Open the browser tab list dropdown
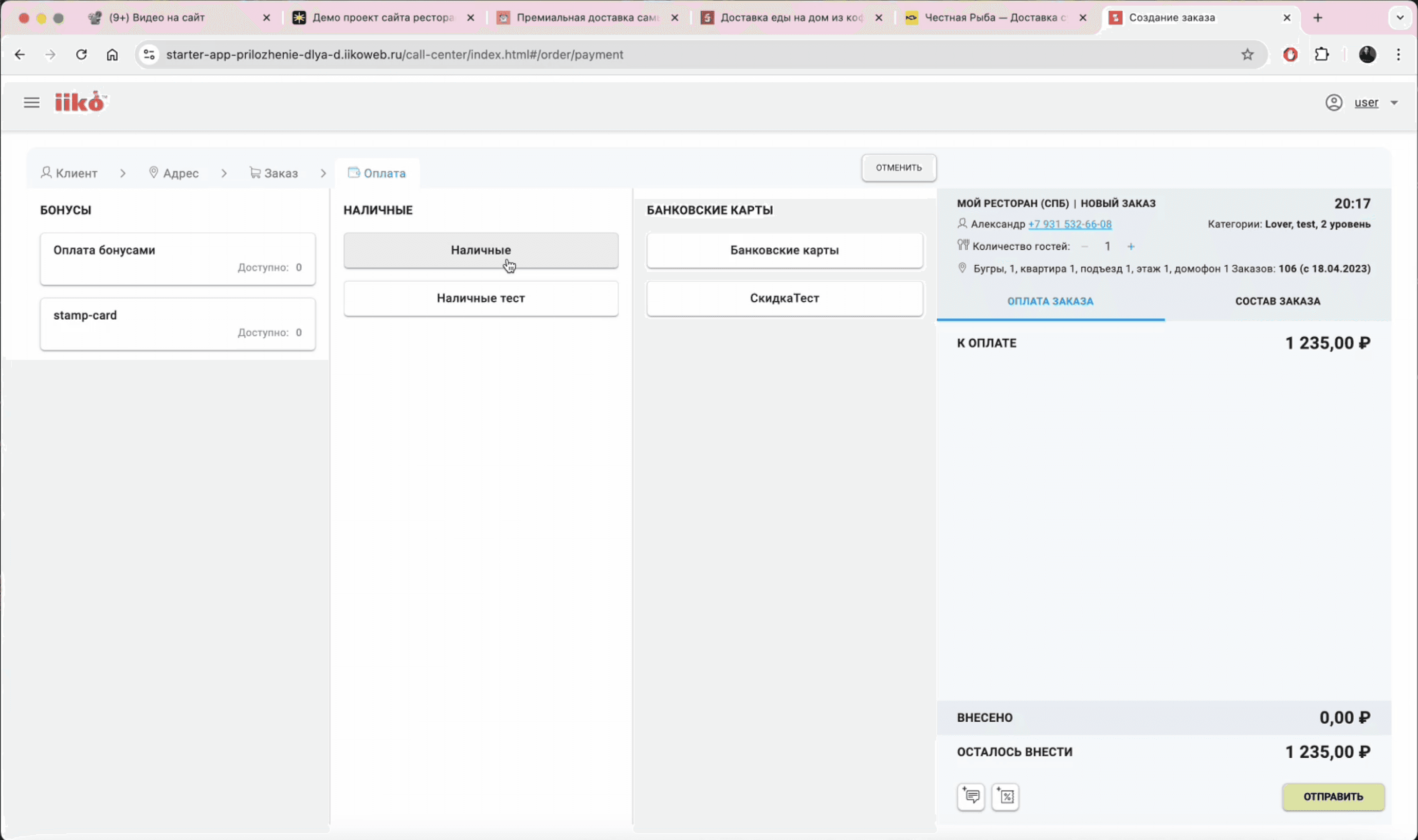The height and width of the screenshot is (840, 1418). click(1400, 17)
